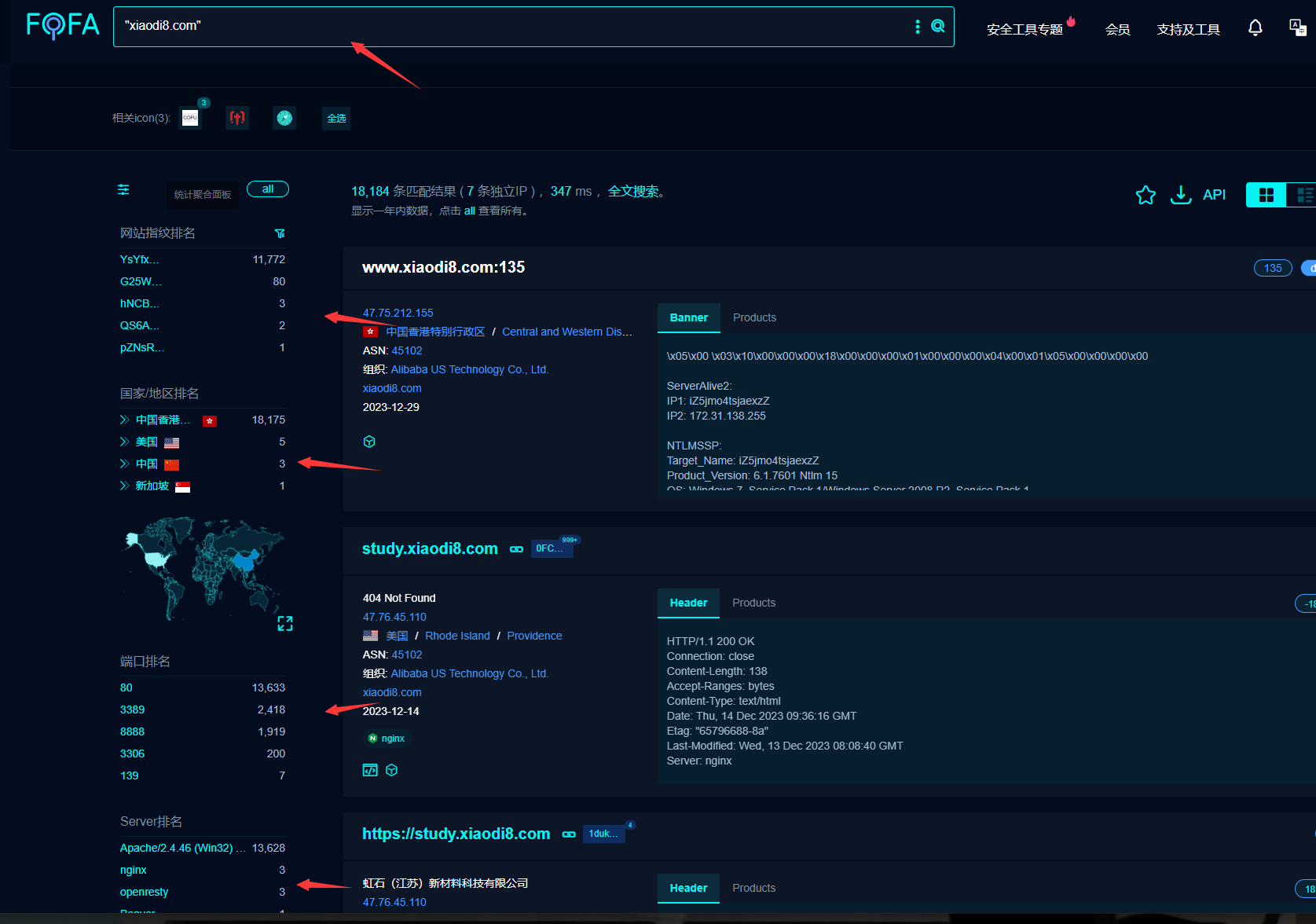Click the search magnifier icon
Screen dimensions: 1316x924
tap(938, 26)
